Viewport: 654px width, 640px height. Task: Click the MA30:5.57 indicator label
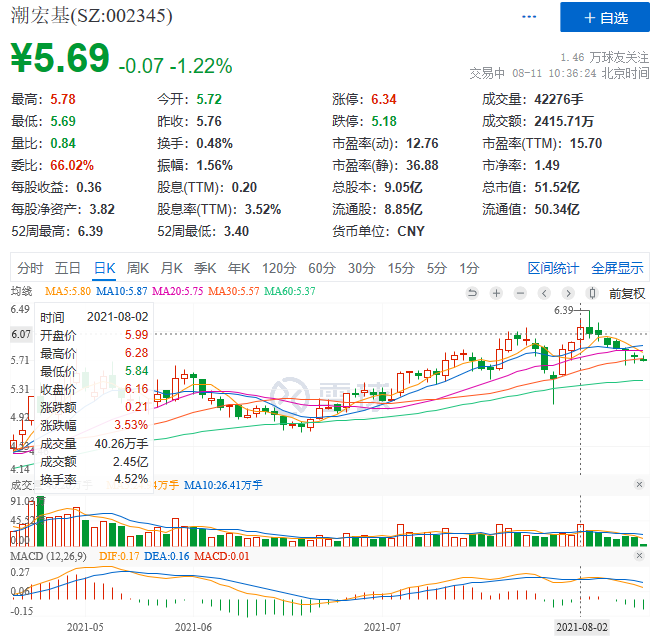pyautogui.click(x=234, y=291)
